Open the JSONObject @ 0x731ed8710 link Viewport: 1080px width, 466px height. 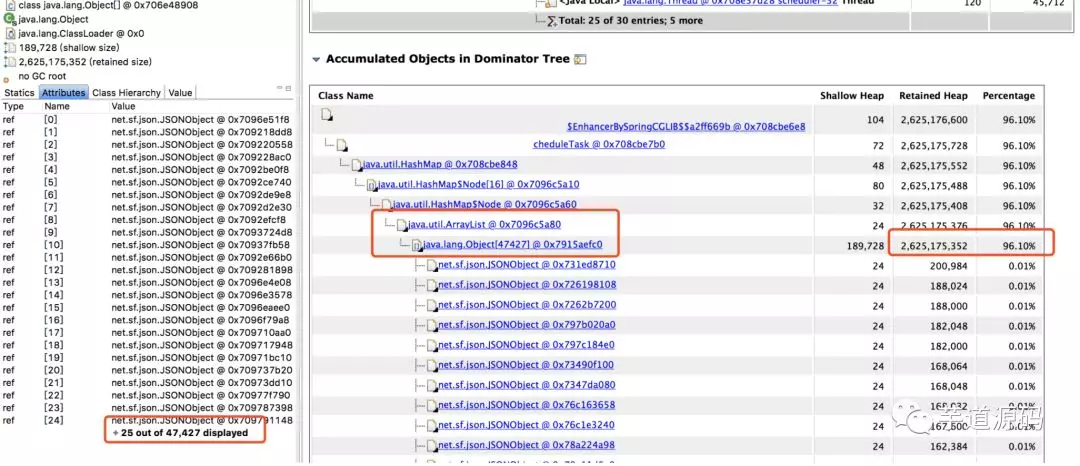click(527, 264)
